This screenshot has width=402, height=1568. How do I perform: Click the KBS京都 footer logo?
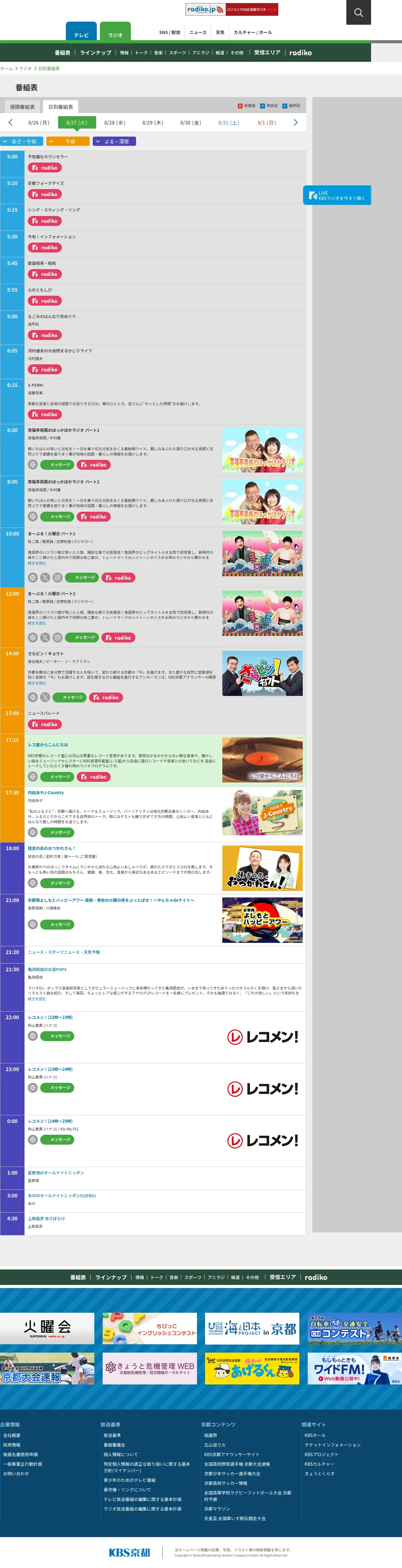coord(129,1552)
